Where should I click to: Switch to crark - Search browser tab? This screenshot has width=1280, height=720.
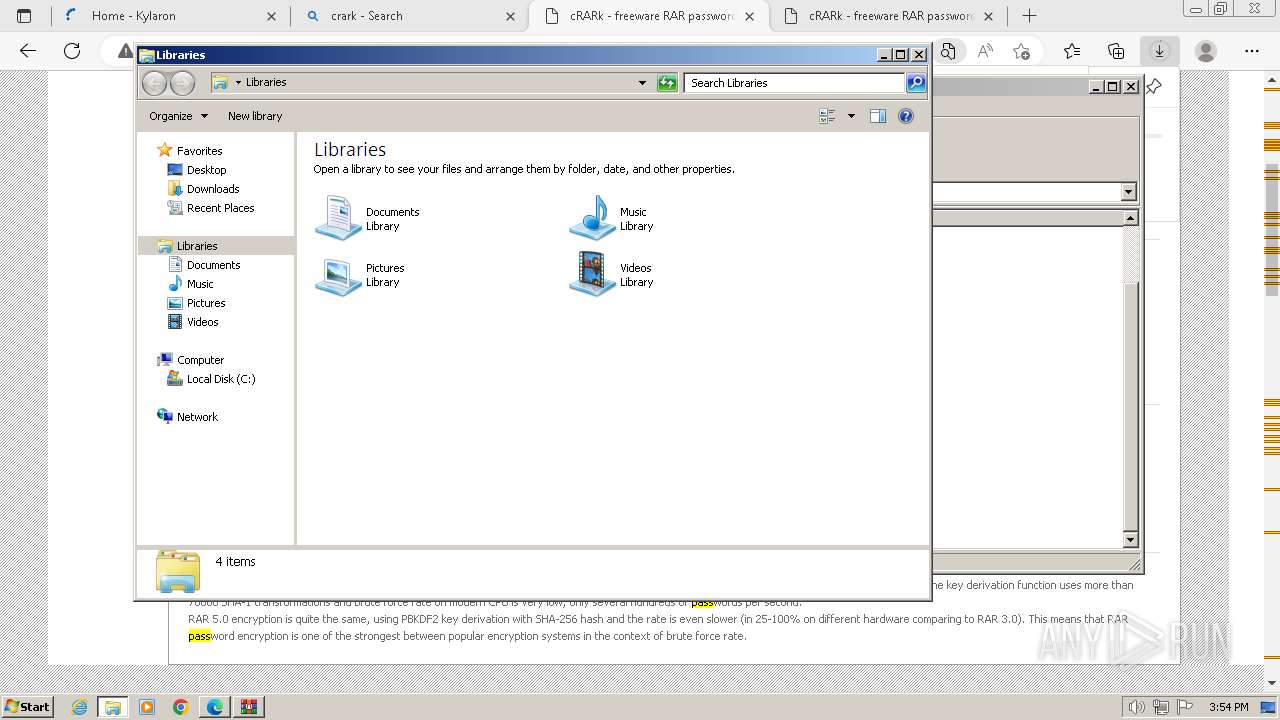411,16
